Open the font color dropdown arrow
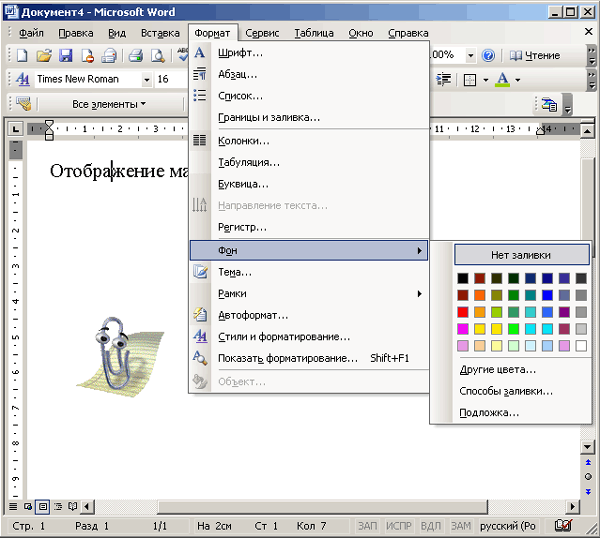This screenshot has height=538, width=600. pos(518,80)
